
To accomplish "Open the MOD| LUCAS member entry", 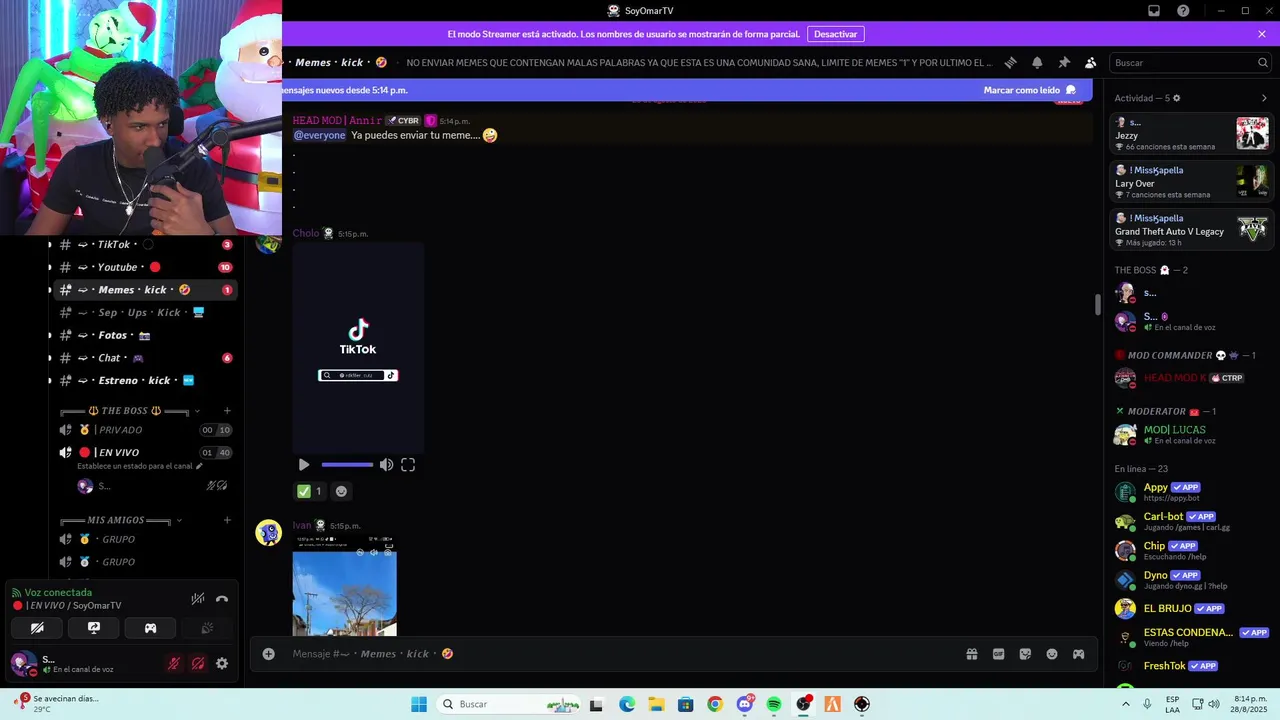I will click(x=1191, y=434).
